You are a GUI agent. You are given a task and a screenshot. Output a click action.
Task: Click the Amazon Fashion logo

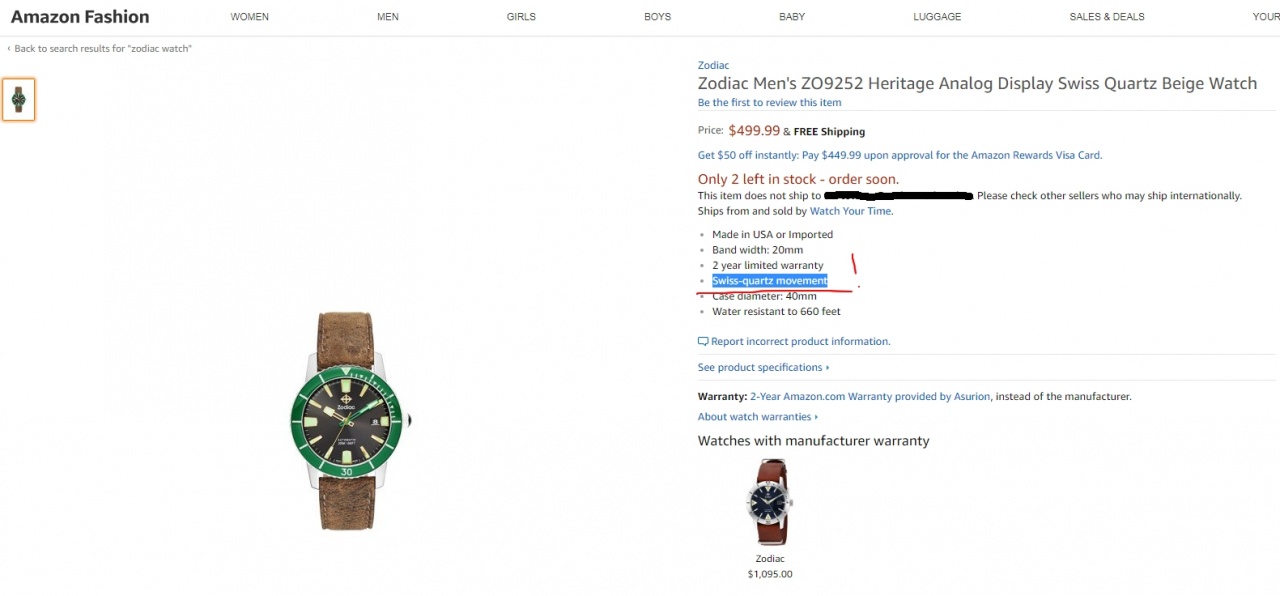tap(80, 17)
